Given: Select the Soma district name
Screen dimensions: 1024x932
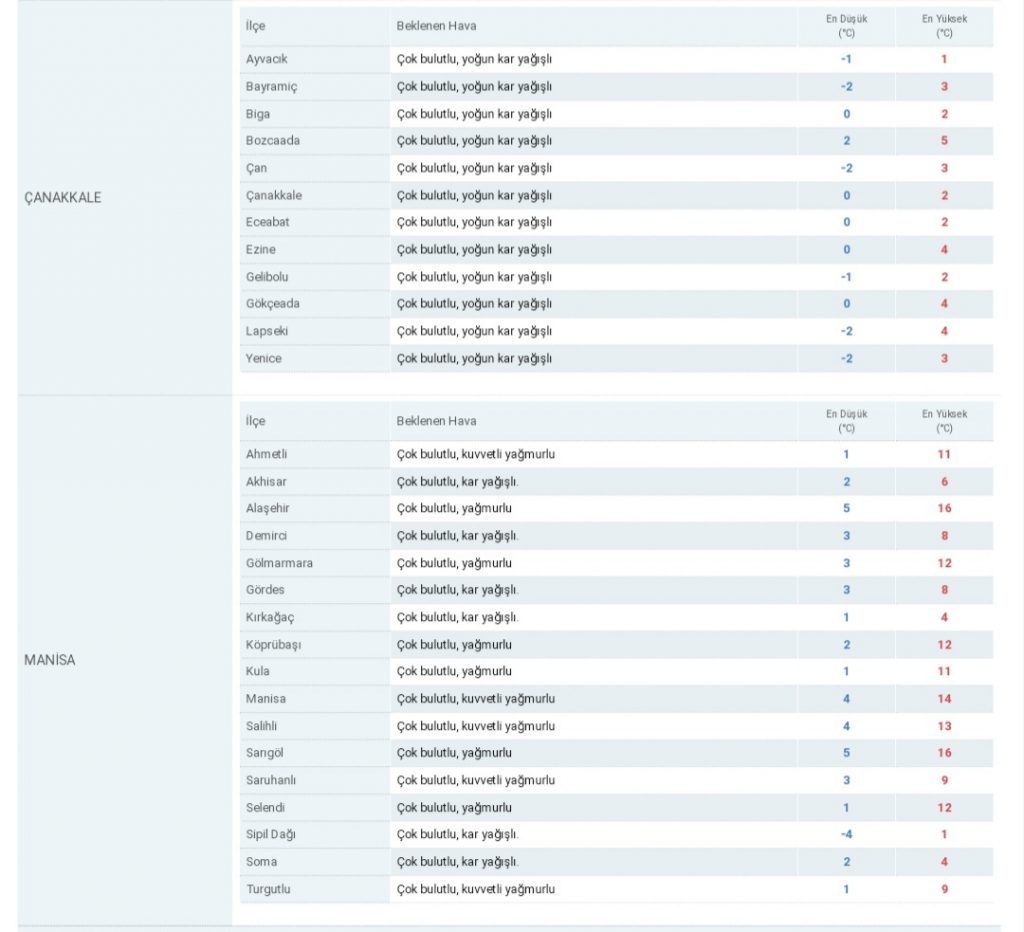Looking at the screenshot, I should (261, 862).
